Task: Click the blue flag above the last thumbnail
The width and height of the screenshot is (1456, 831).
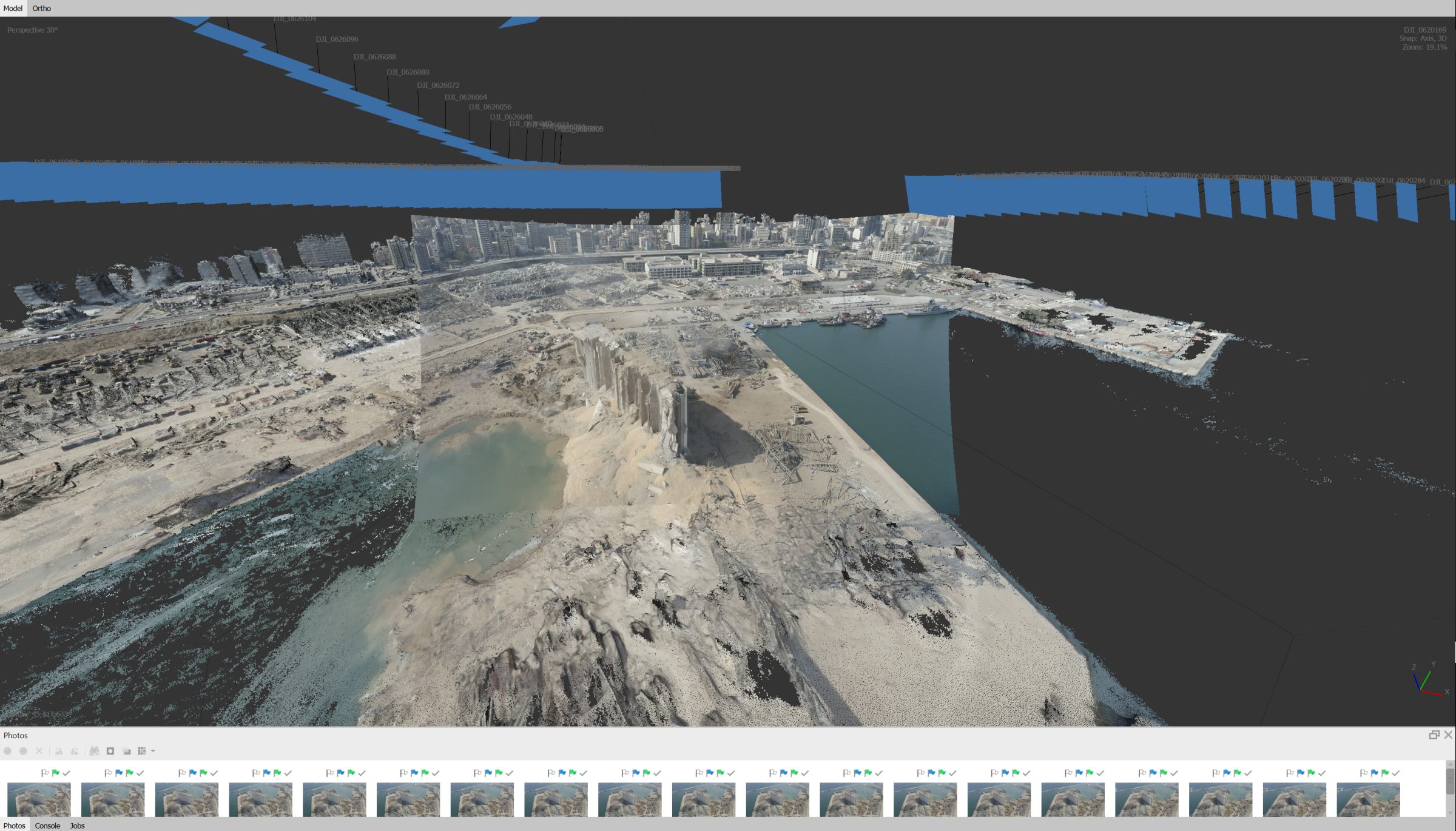Action: point(1374,773)
